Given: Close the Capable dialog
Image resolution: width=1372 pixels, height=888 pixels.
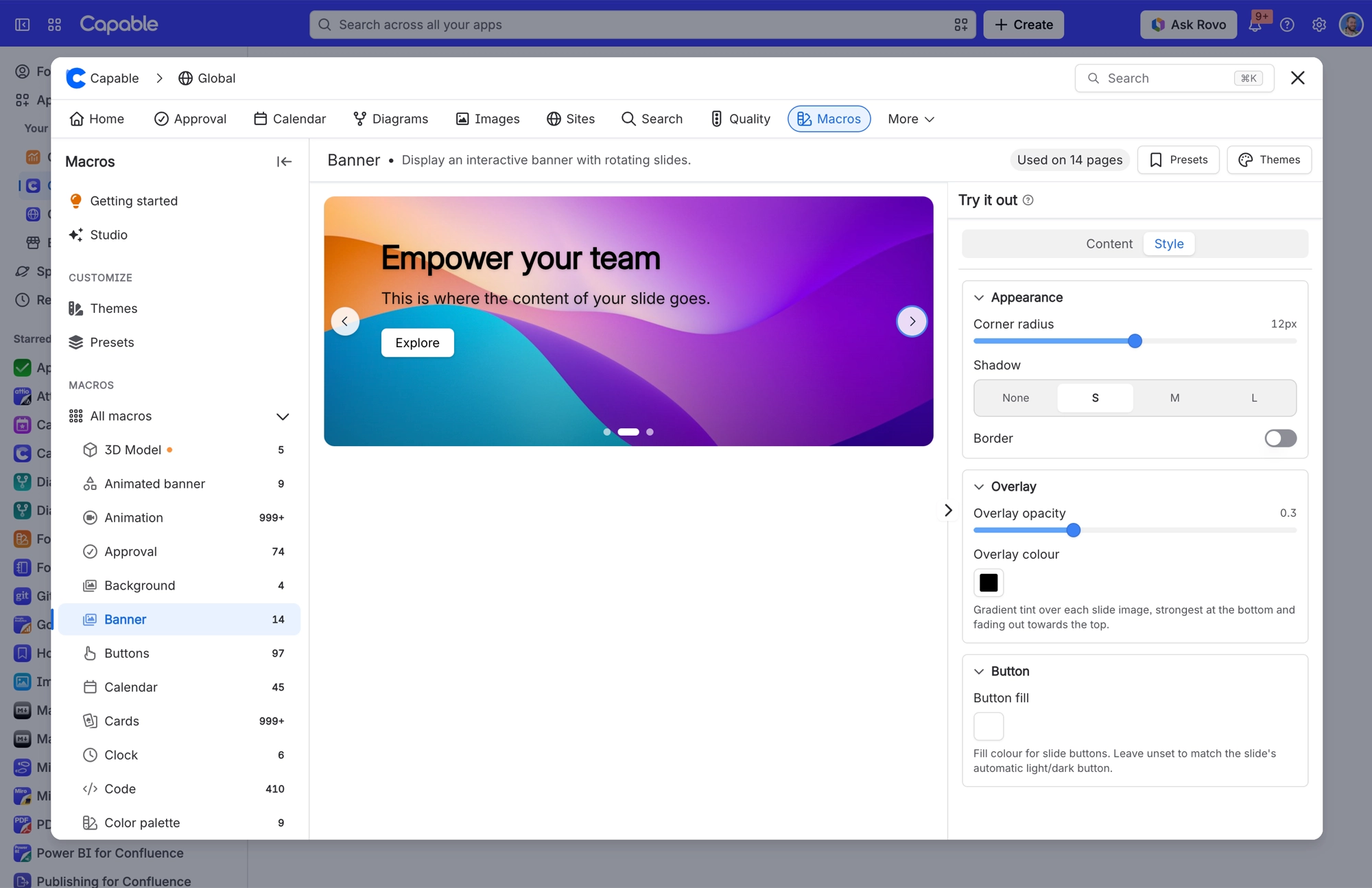Looking at the screenshot, I should (x=1297, y=78).
